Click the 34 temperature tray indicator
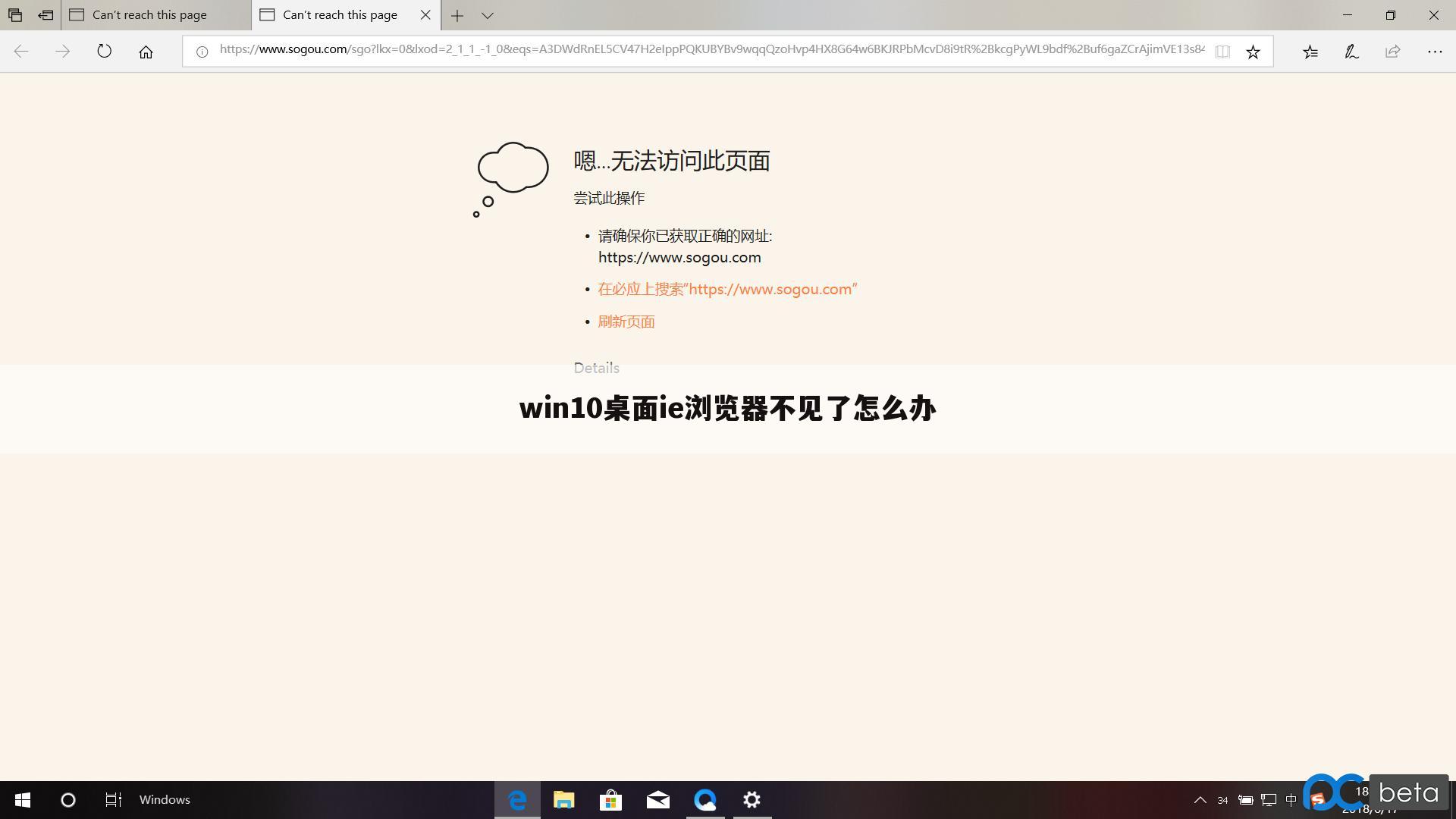1456x819 pixels. [x=1222, y=801]
